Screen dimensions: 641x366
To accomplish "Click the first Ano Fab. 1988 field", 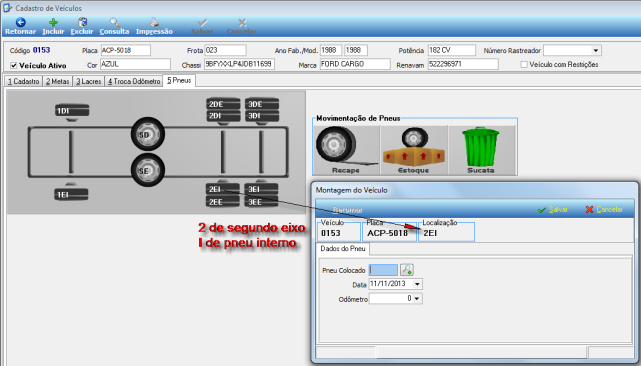I will (331, 50).
